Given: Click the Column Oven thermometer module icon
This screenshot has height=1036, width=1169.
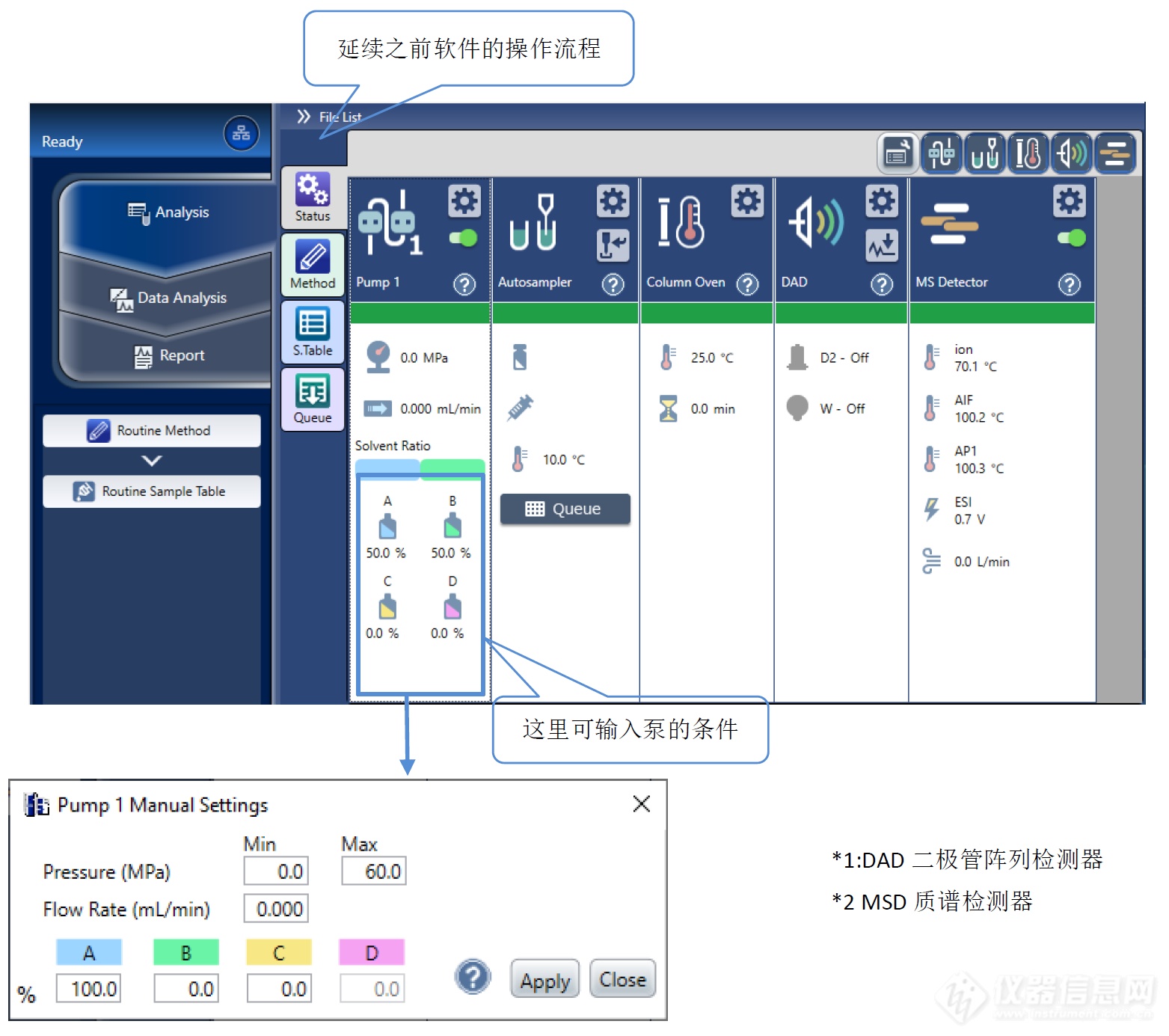Looking at the screenshot, I should tap(681, 222).
